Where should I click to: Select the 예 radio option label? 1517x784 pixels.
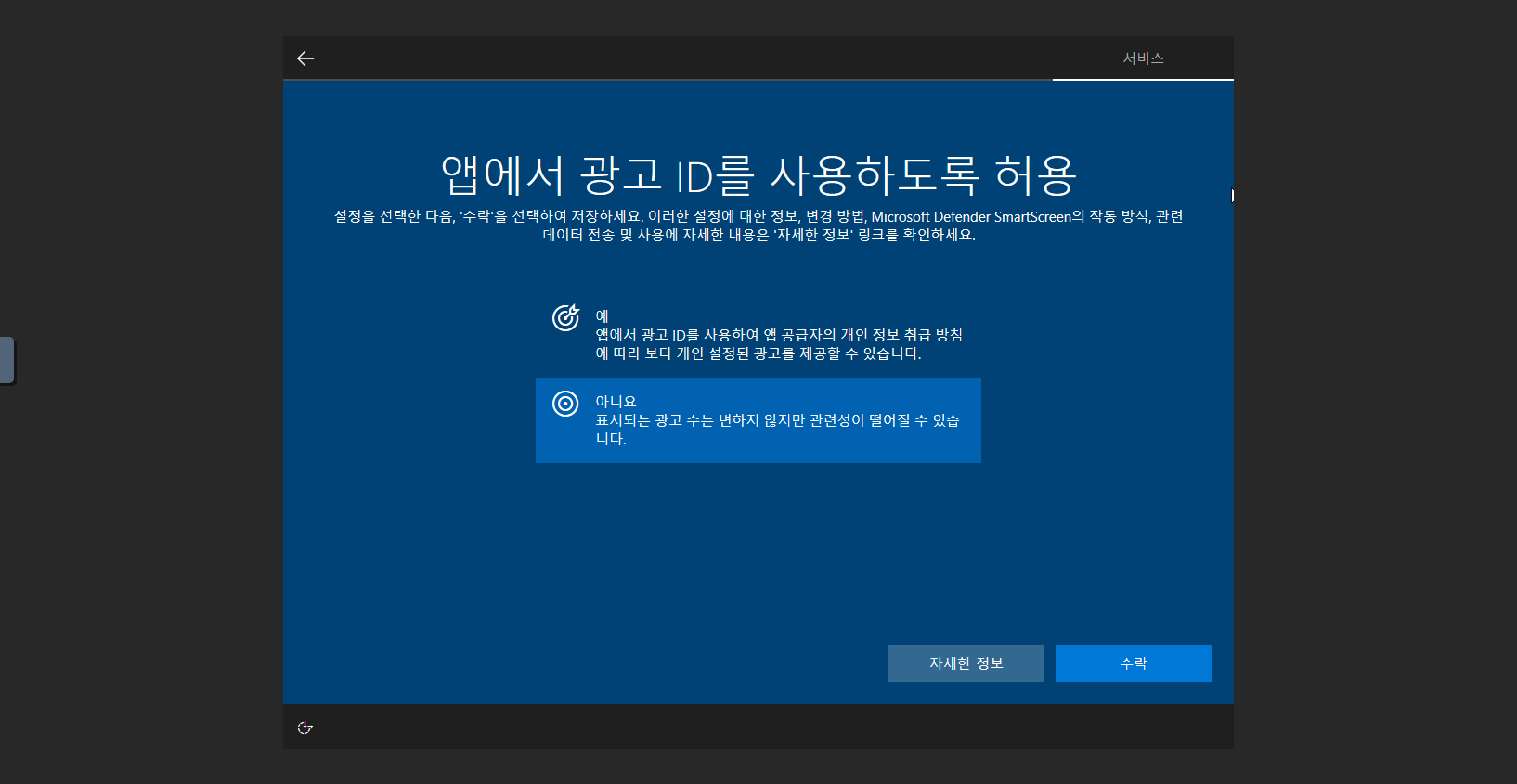coord(602,316)
